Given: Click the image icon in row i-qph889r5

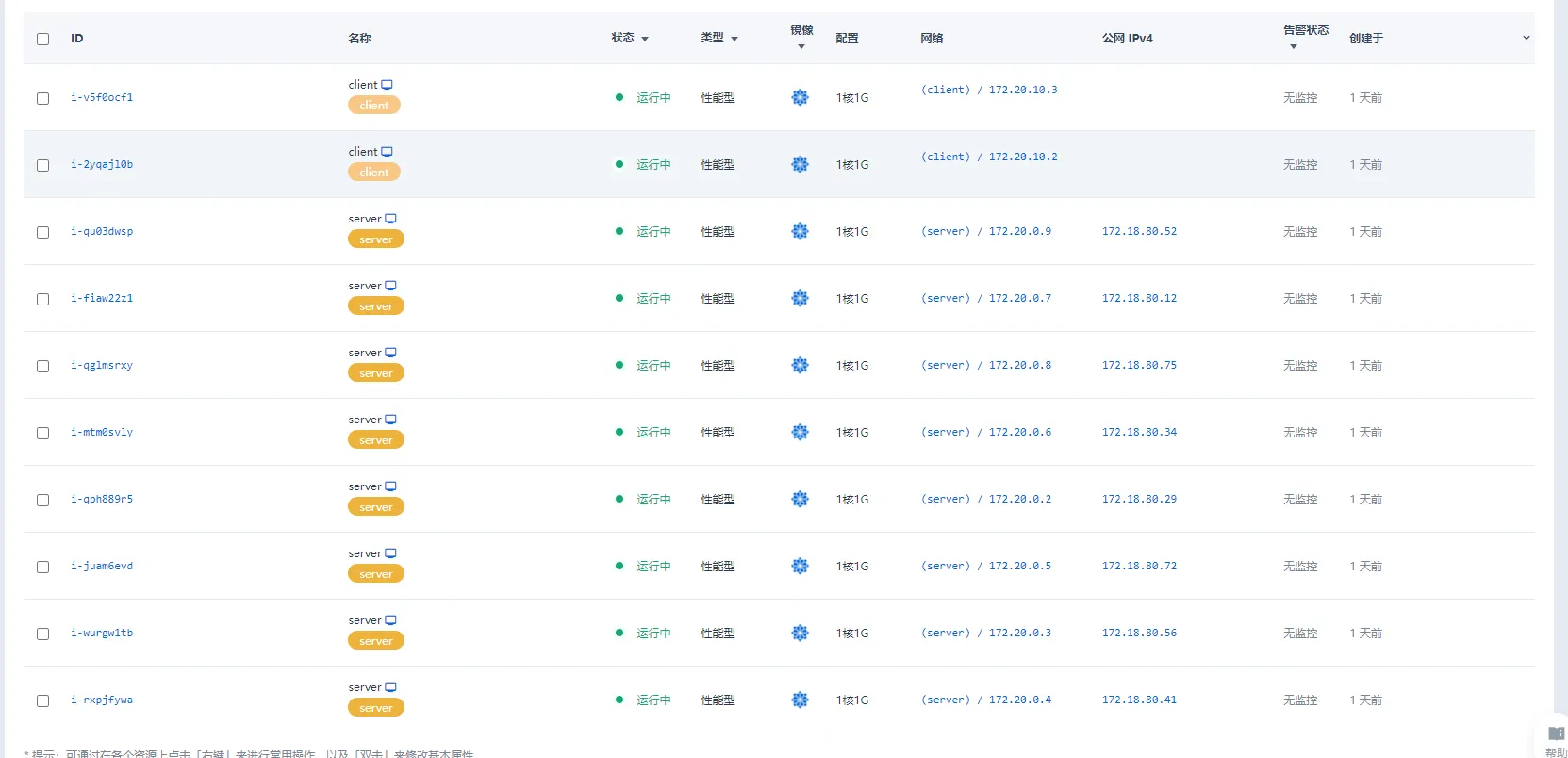Looking at the screenshot, I should click(x=800, y=499).
